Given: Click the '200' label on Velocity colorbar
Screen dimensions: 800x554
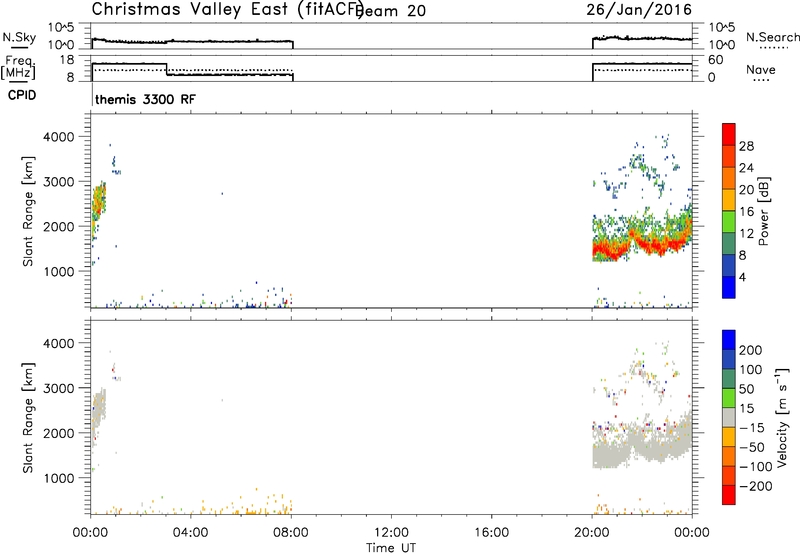Looking at the screenshot, I should [x=751, y=350].
